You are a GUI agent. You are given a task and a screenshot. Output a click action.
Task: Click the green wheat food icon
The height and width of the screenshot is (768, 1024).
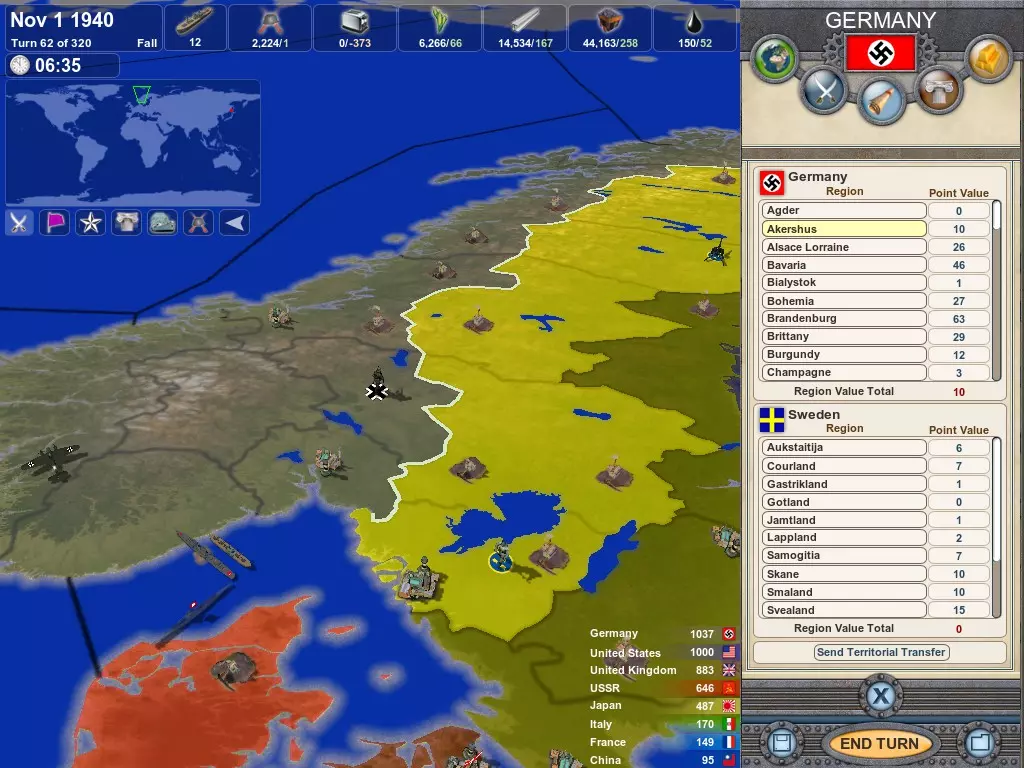tap(440, 21)
